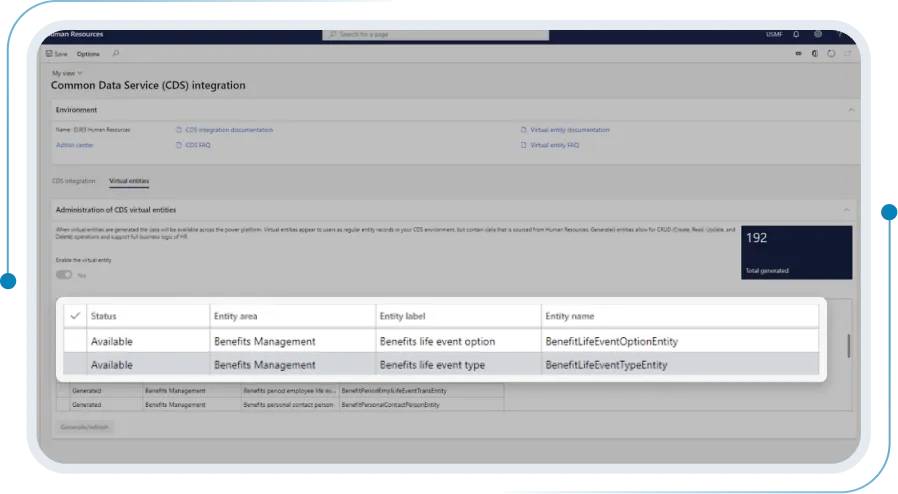The width and height of the screenshot is (898, 494).
Task: Click the Benefits life event option label
Action: click(437, 341)
